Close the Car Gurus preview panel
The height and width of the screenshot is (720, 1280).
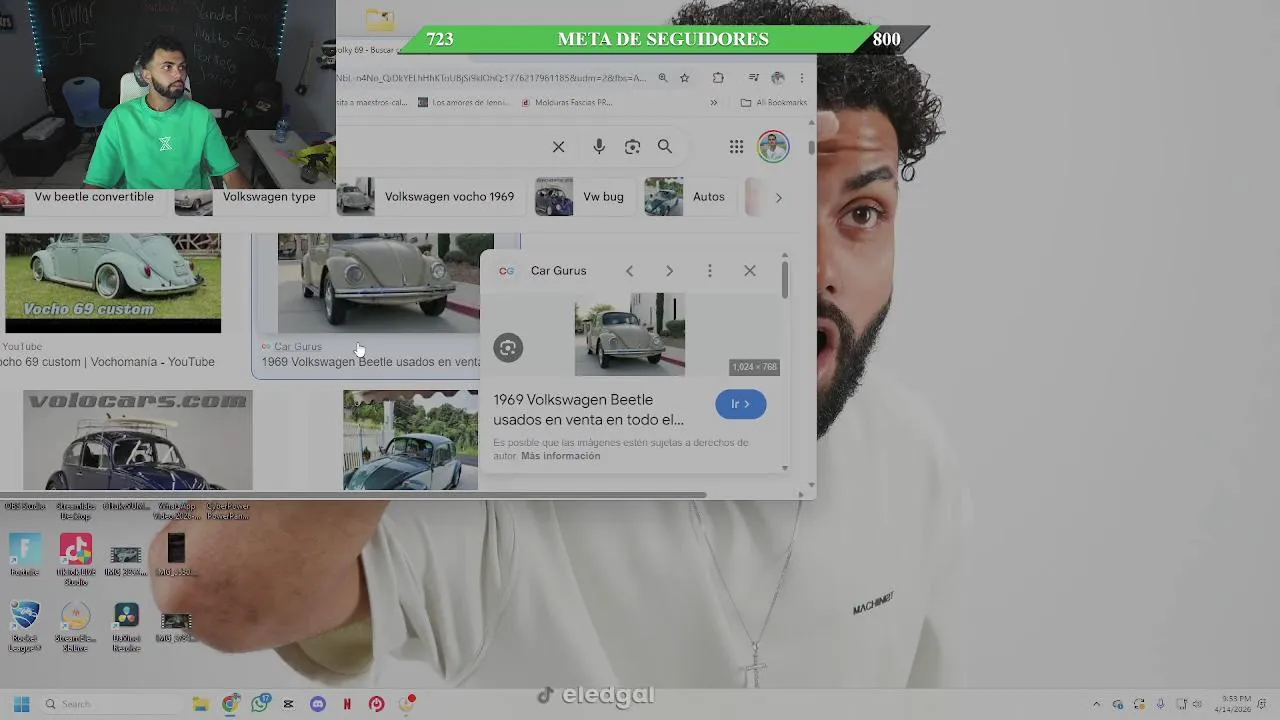(750, 271)
